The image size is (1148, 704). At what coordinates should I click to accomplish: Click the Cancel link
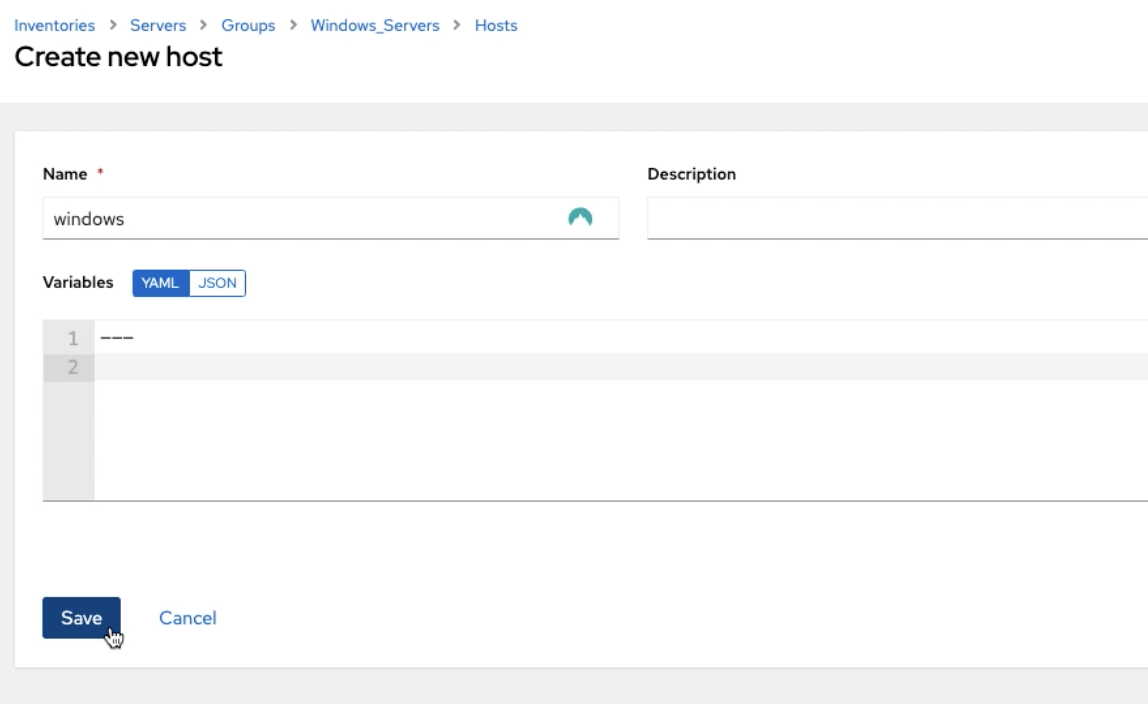(187, 618)
